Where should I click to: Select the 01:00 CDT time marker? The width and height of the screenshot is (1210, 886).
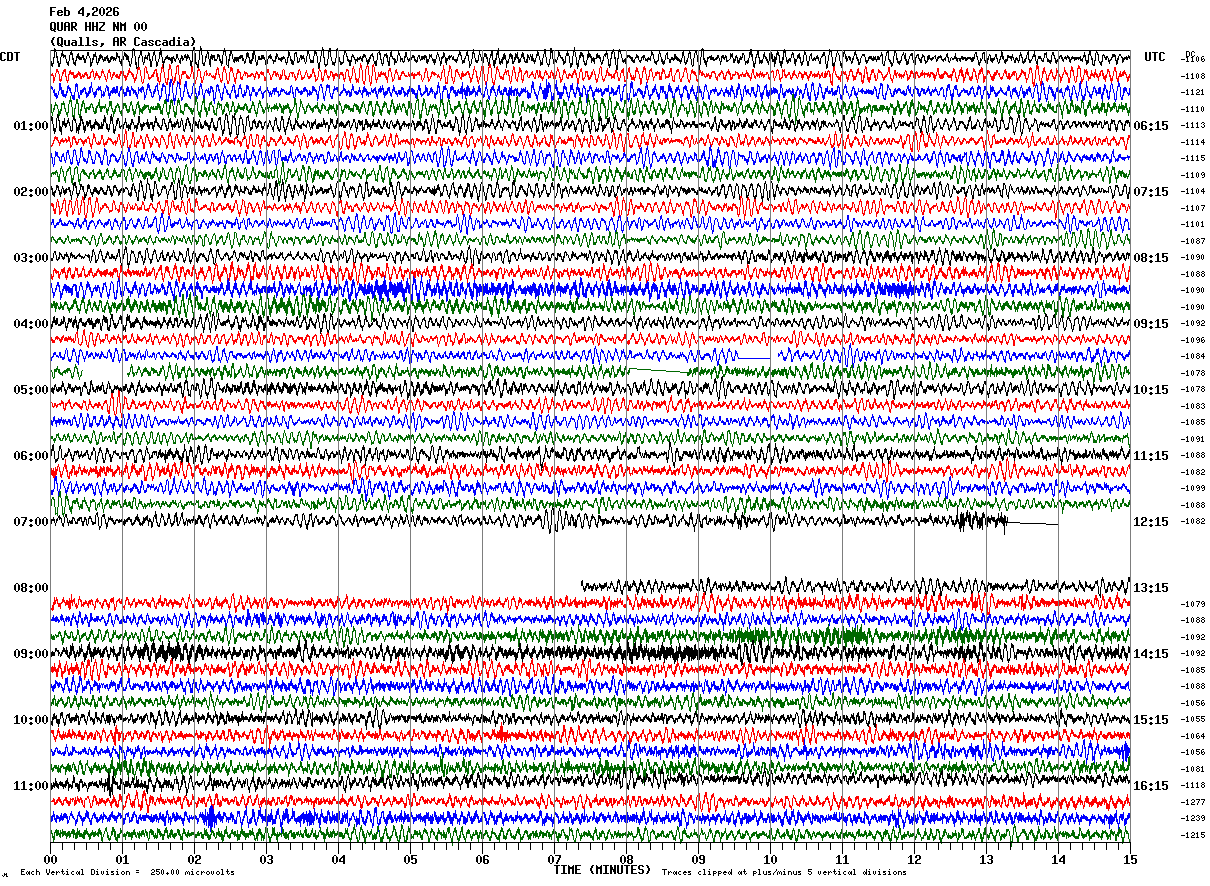pyautogui.click(x=30, y=126)
